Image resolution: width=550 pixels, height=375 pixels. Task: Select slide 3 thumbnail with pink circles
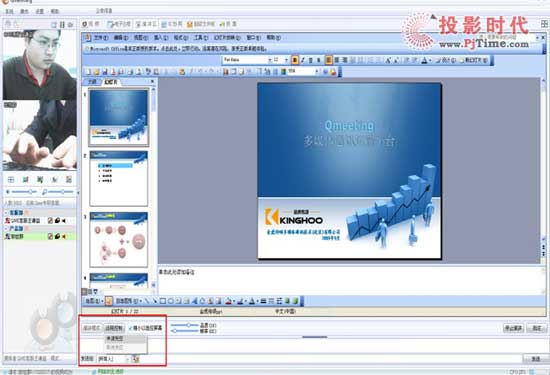pyautogui.click(x=119, y=239)
